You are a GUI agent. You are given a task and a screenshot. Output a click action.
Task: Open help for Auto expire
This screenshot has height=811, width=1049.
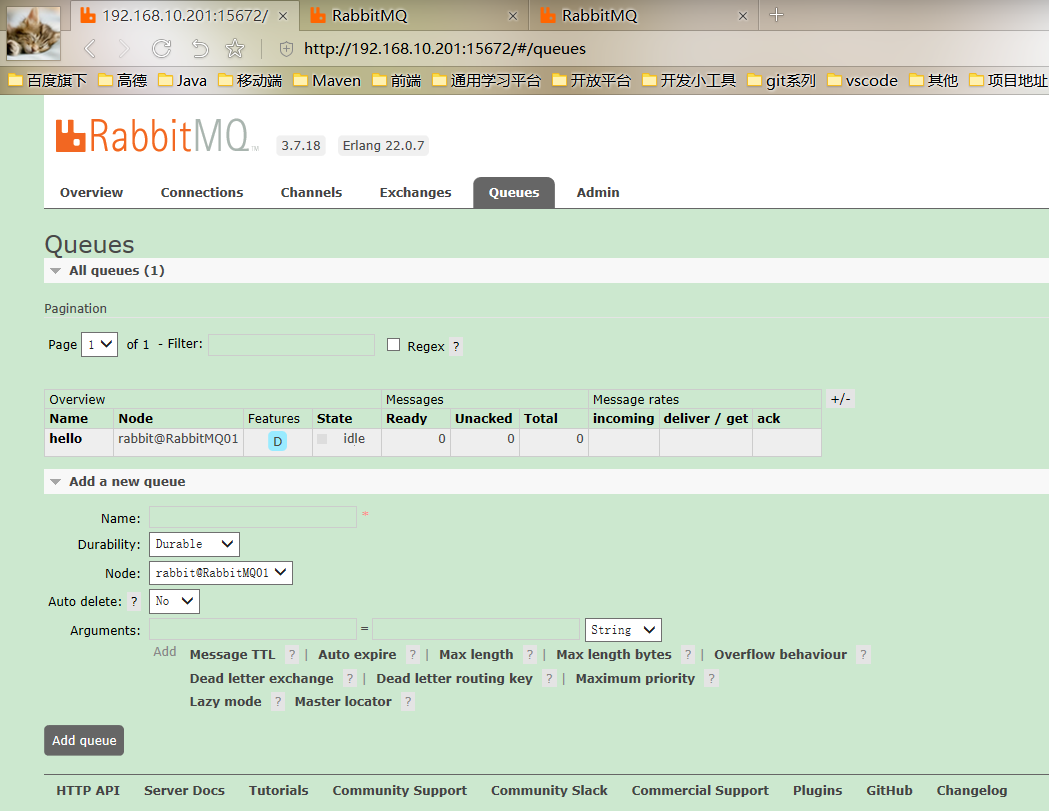tap(413, 654)
